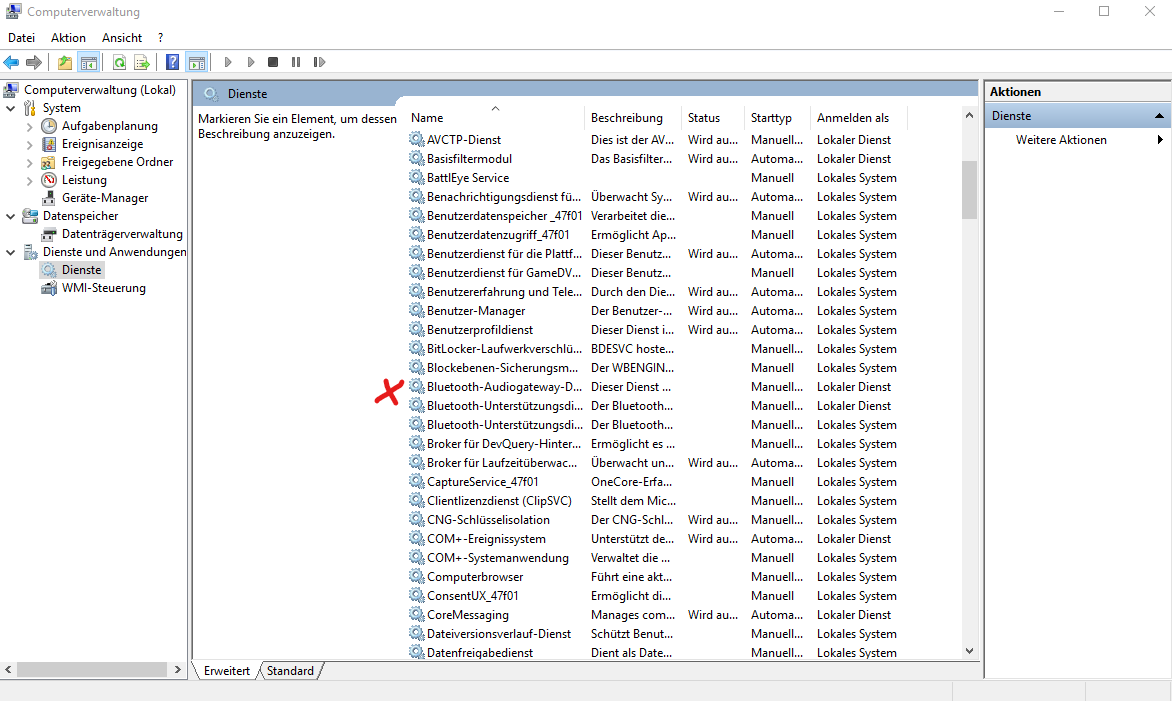
Task: Open help with blue question mark icon
Action: 173,62
